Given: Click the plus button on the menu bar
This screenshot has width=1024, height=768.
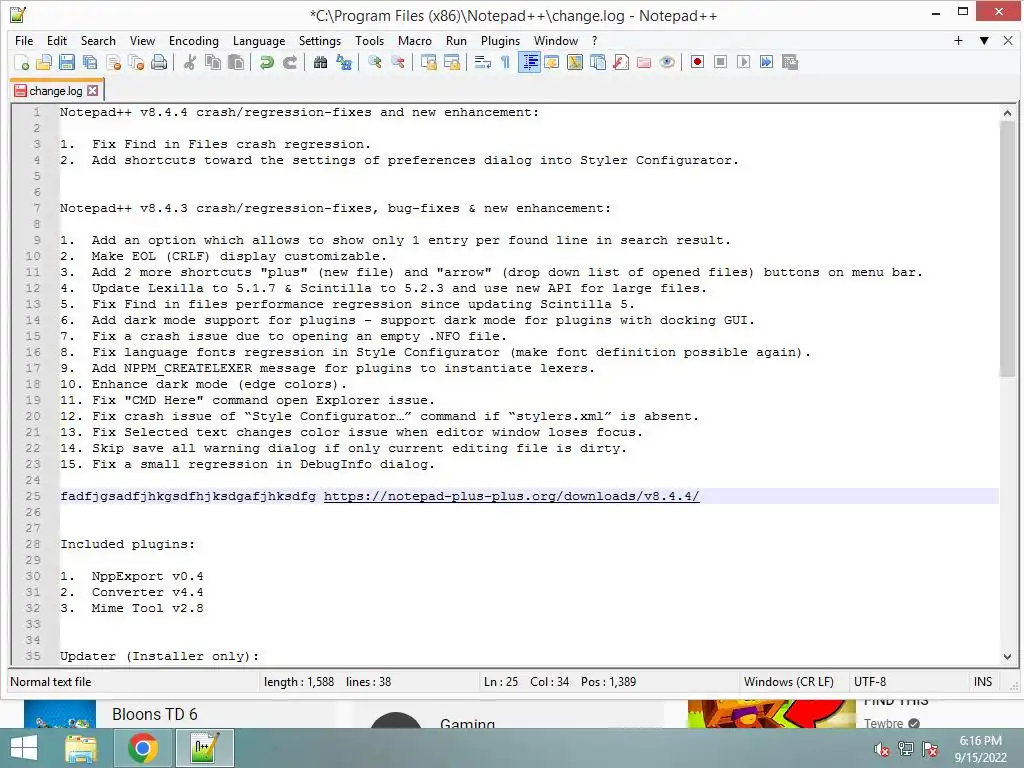Looking at the screenshot, I should tap(958, 40).
